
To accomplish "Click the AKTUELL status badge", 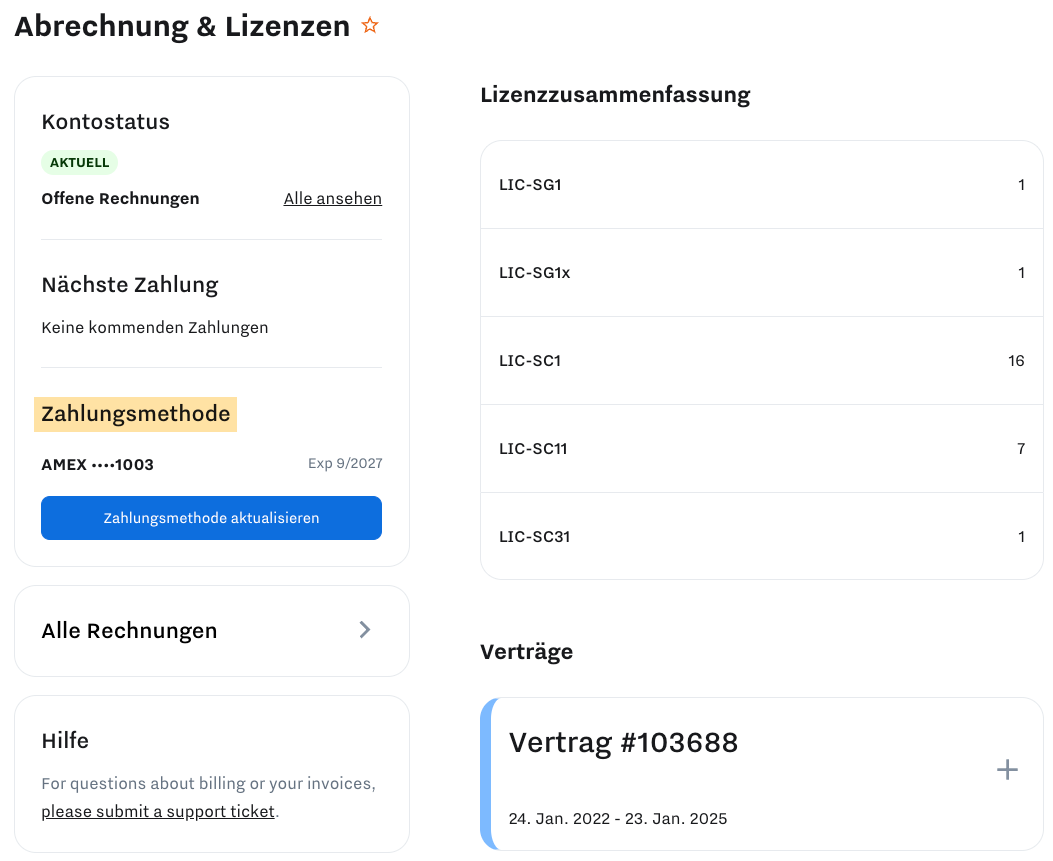I will 79,162.
